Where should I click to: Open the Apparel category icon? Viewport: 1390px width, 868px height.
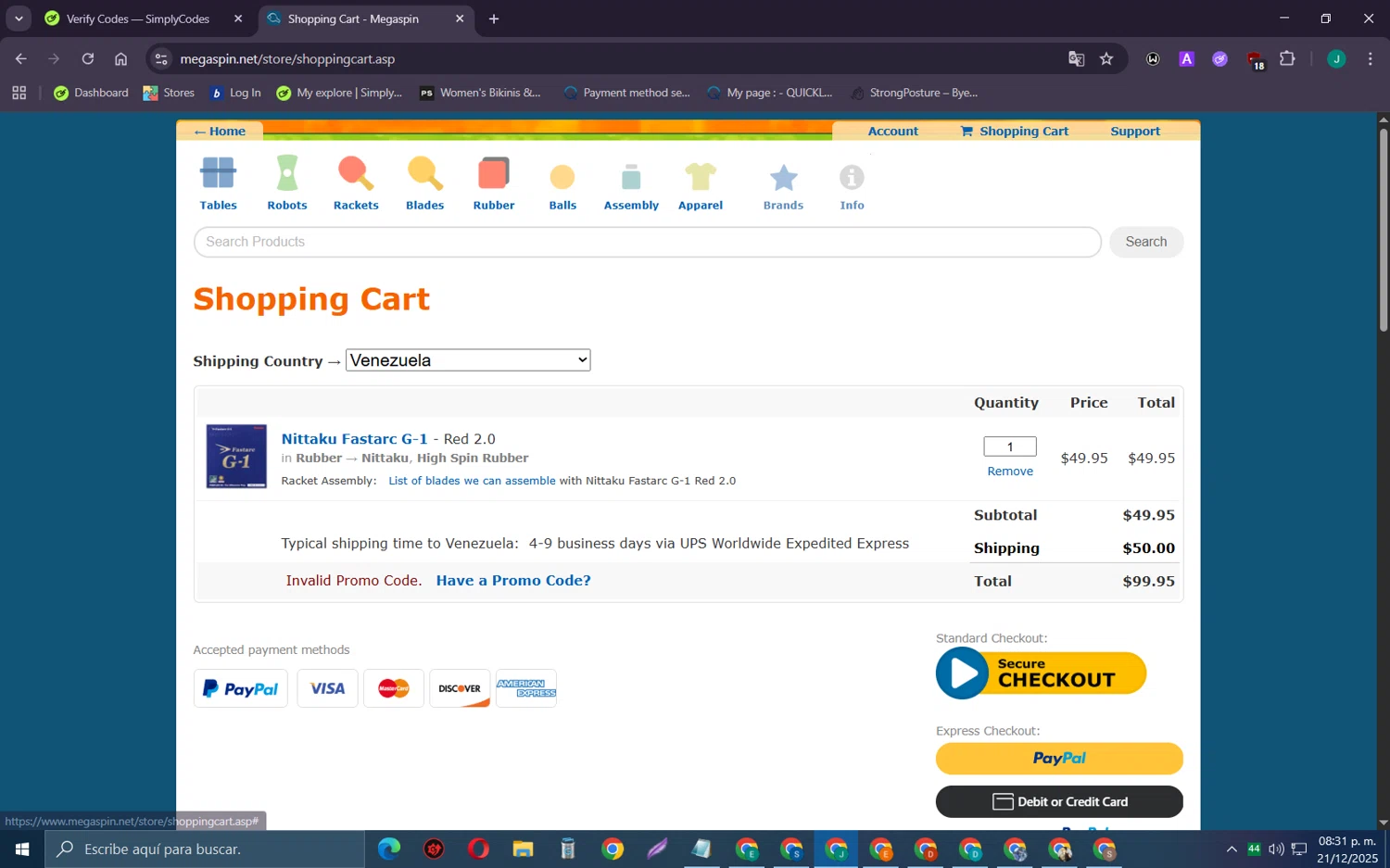click(701, 176)
